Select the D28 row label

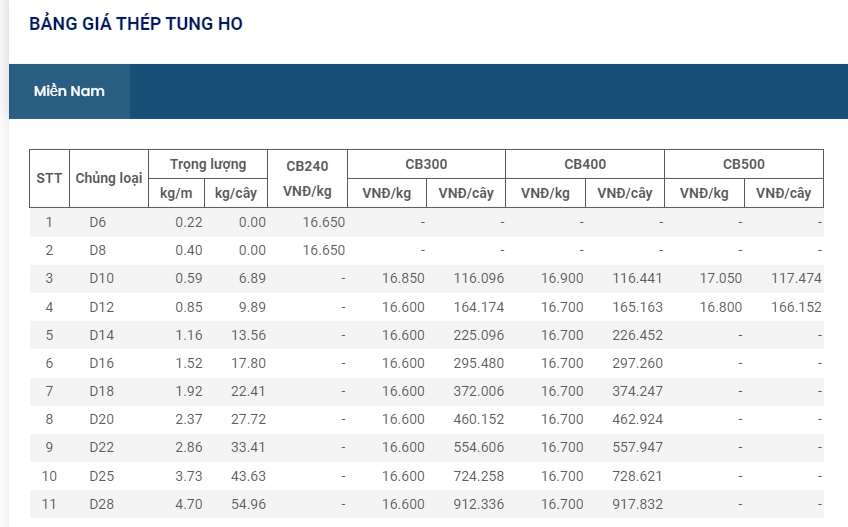point(102,504)
